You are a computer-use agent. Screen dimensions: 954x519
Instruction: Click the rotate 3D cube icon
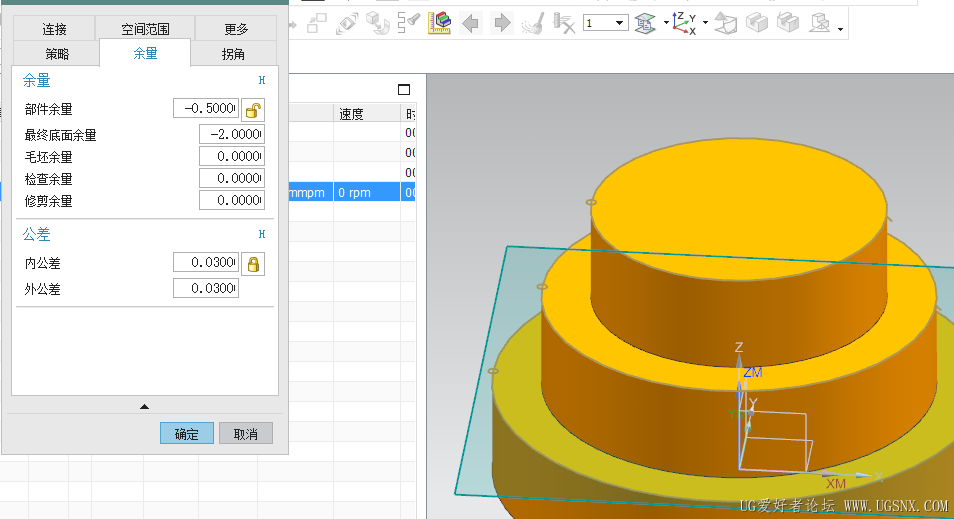click(x=378, y=23)
